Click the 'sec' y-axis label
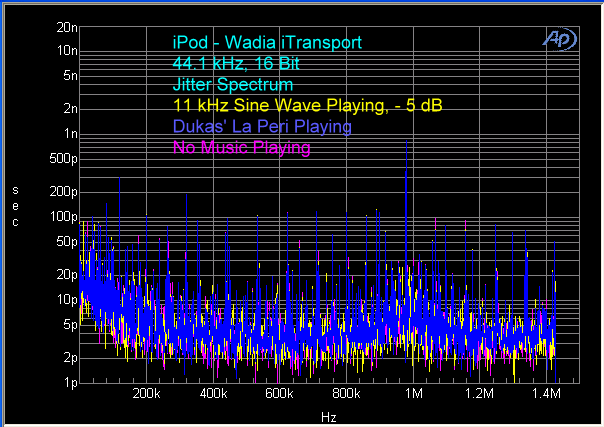 click(14, 205)
